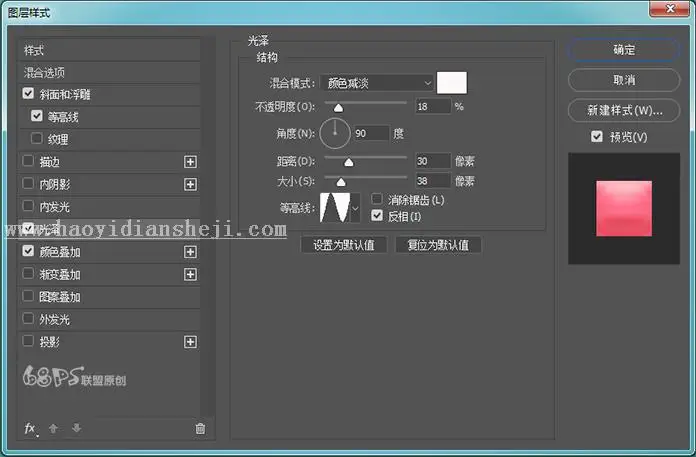The height and width of the screenshot is (457, 696).
Task: Enable the Inner Shadow (内阴影) checkbox
Action: click(x=28, y=183)
